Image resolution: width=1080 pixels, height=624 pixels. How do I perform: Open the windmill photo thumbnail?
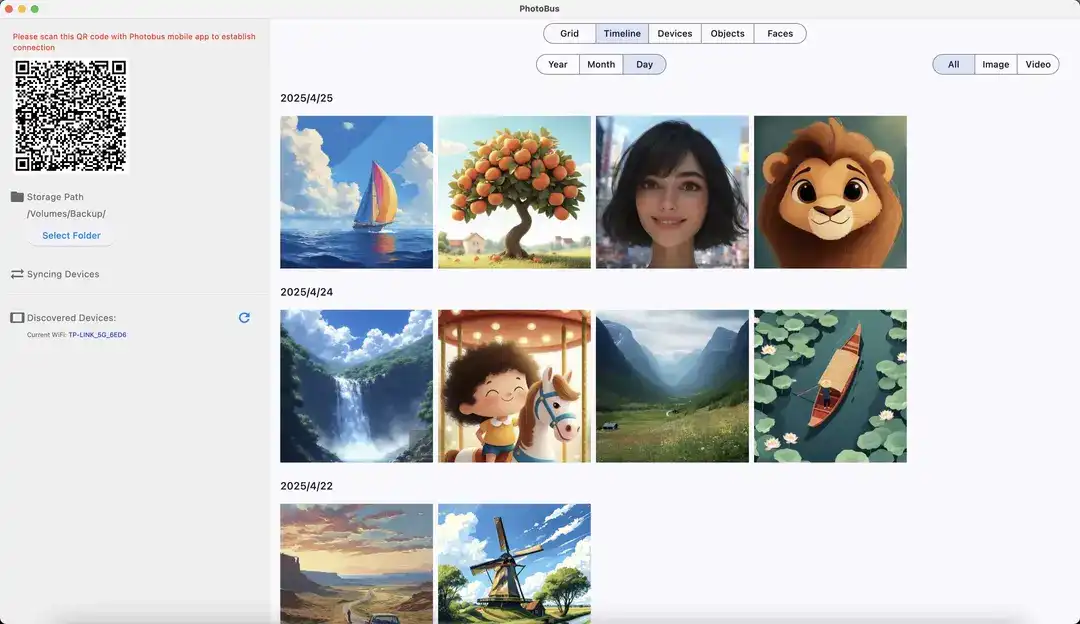[515, 563]
